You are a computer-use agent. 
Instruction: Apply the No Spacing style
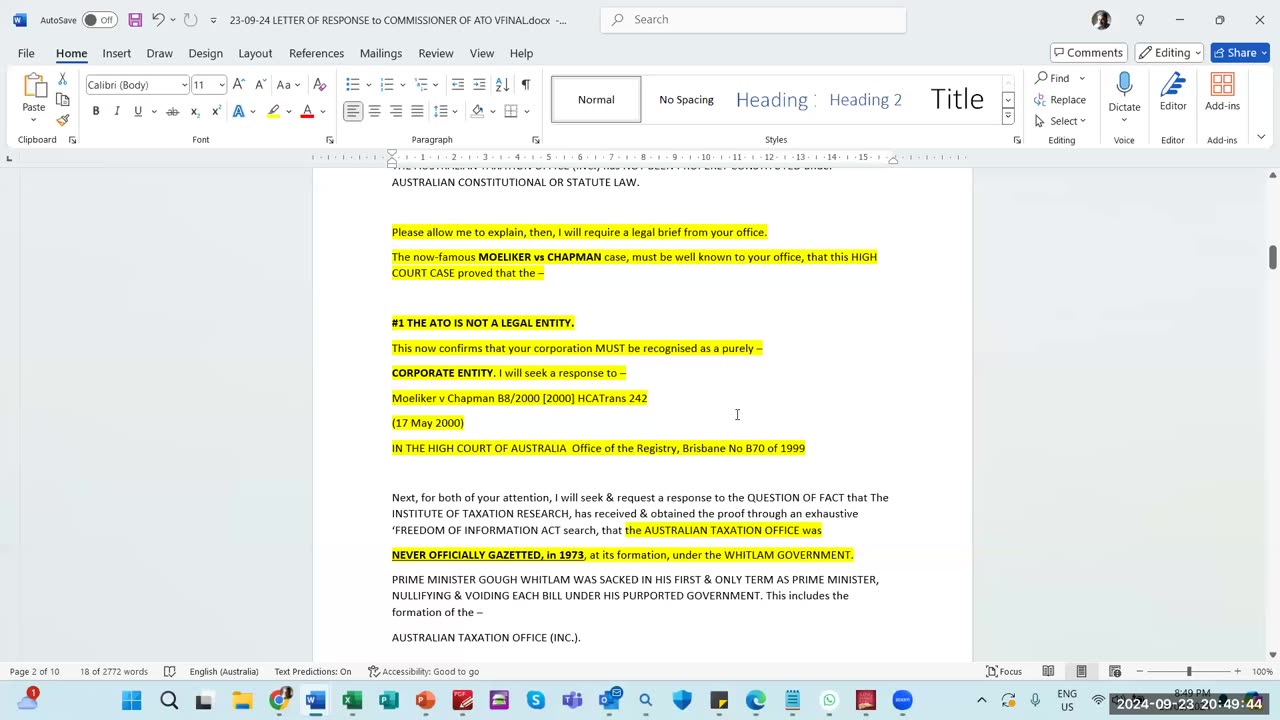pos(686,99)
